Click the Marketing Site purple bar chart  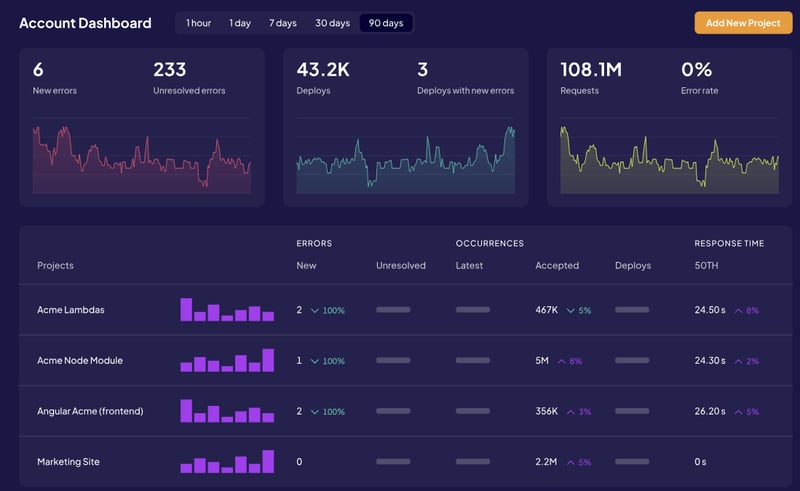227,462
